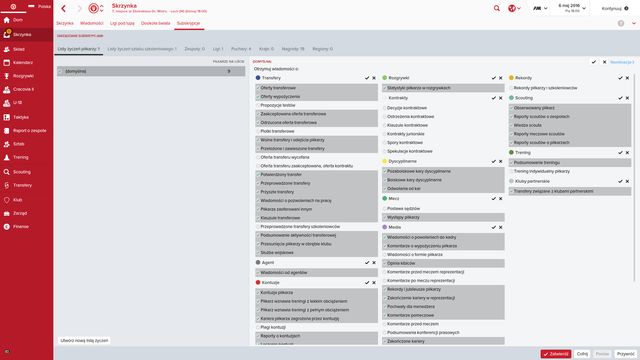Select all Rozgrywki options with checkmark
Image resolution: width=640 pixels, height=360 pixels.
(x=494, y=78)
